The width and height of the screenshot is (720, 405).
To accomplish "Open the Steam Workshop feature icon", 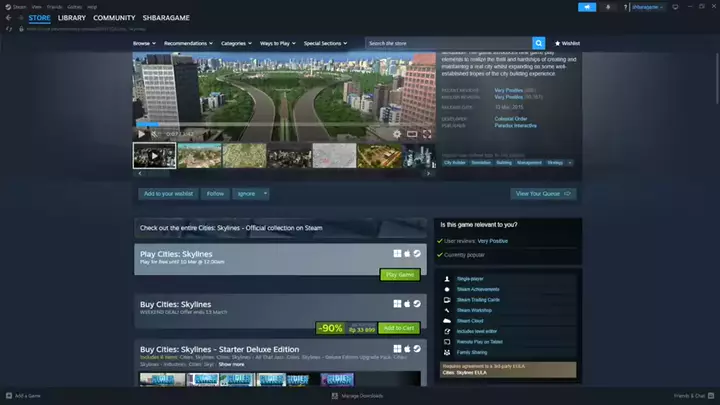I will click(446, 310).
